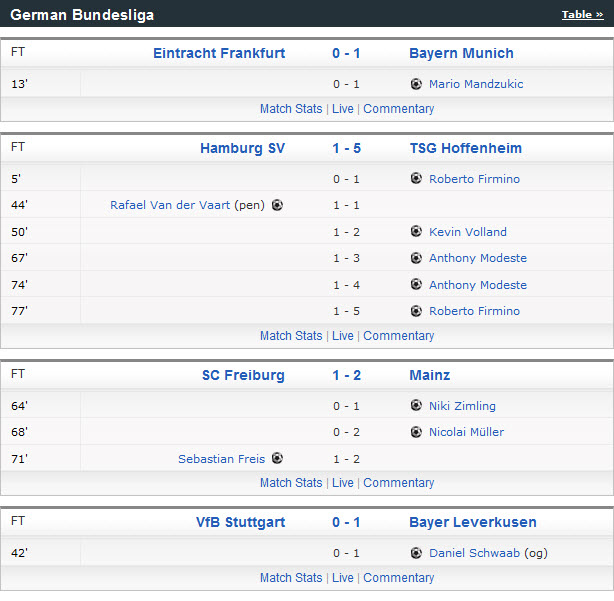
Task: Click the ball icon beside Niki Zimling
Action: 416,405
